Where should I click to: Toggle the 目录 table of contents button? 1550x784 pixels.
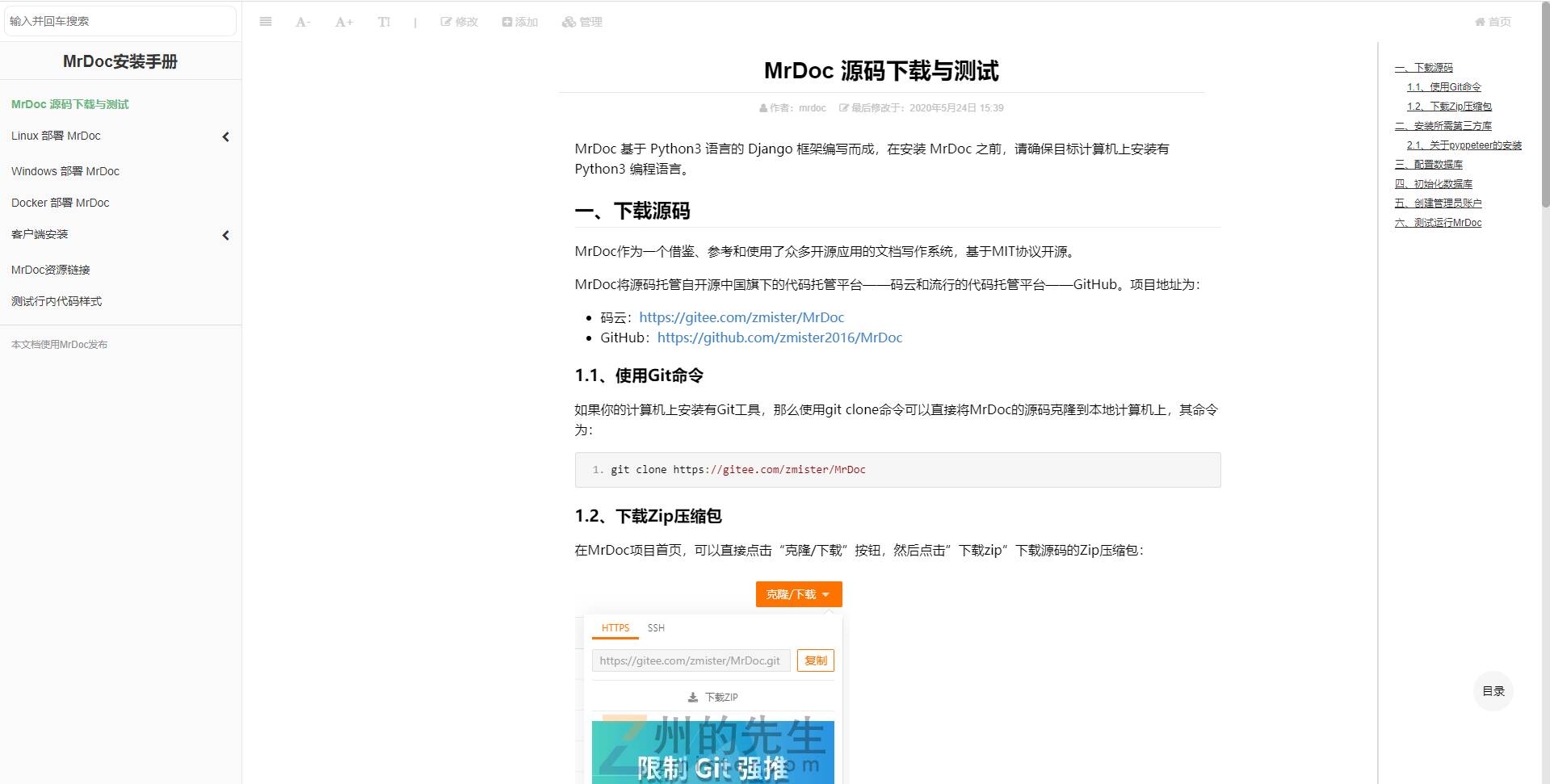tap(1493, 691)
